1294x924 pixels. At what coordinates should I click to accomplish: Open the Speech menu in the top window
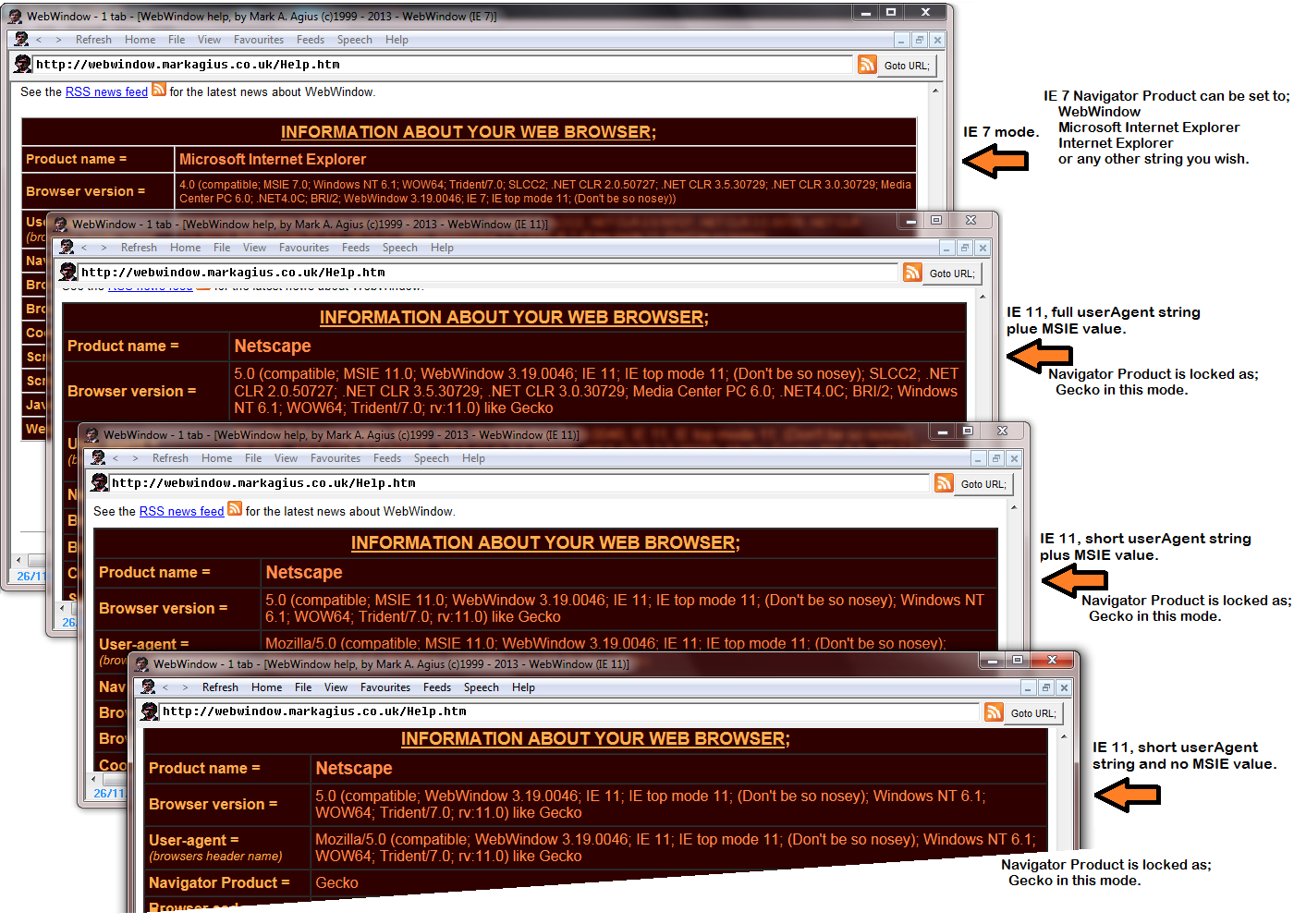[x=354, y=39]
